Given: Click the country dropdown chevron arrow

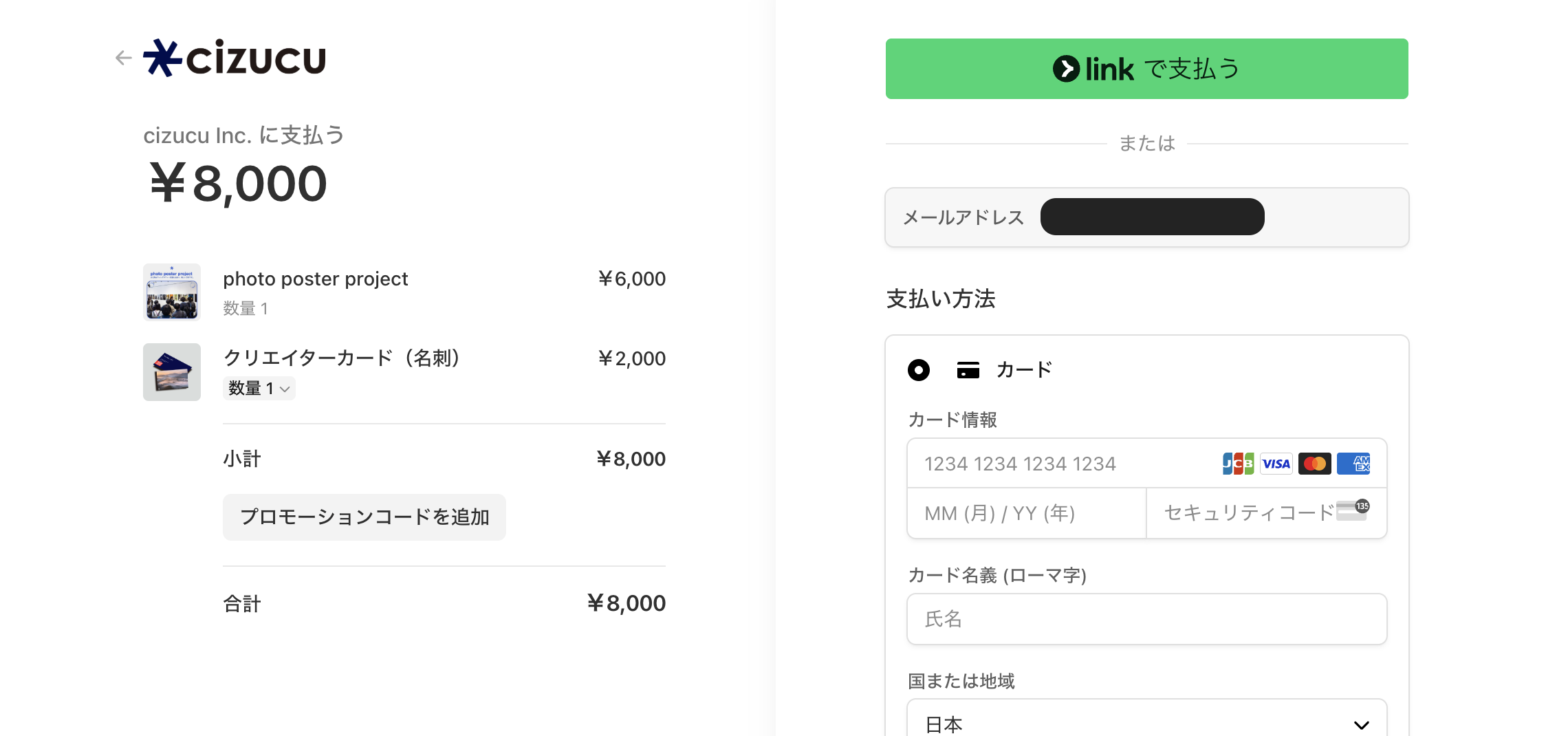Looking at the screenshot, I should [1361, 724].
